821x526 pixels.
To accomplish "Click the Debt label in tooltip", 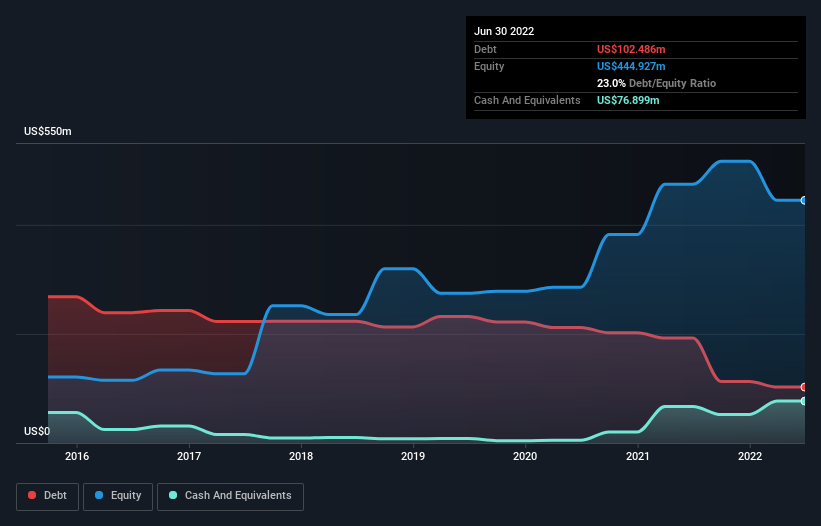I will click(x=485, y=49).
